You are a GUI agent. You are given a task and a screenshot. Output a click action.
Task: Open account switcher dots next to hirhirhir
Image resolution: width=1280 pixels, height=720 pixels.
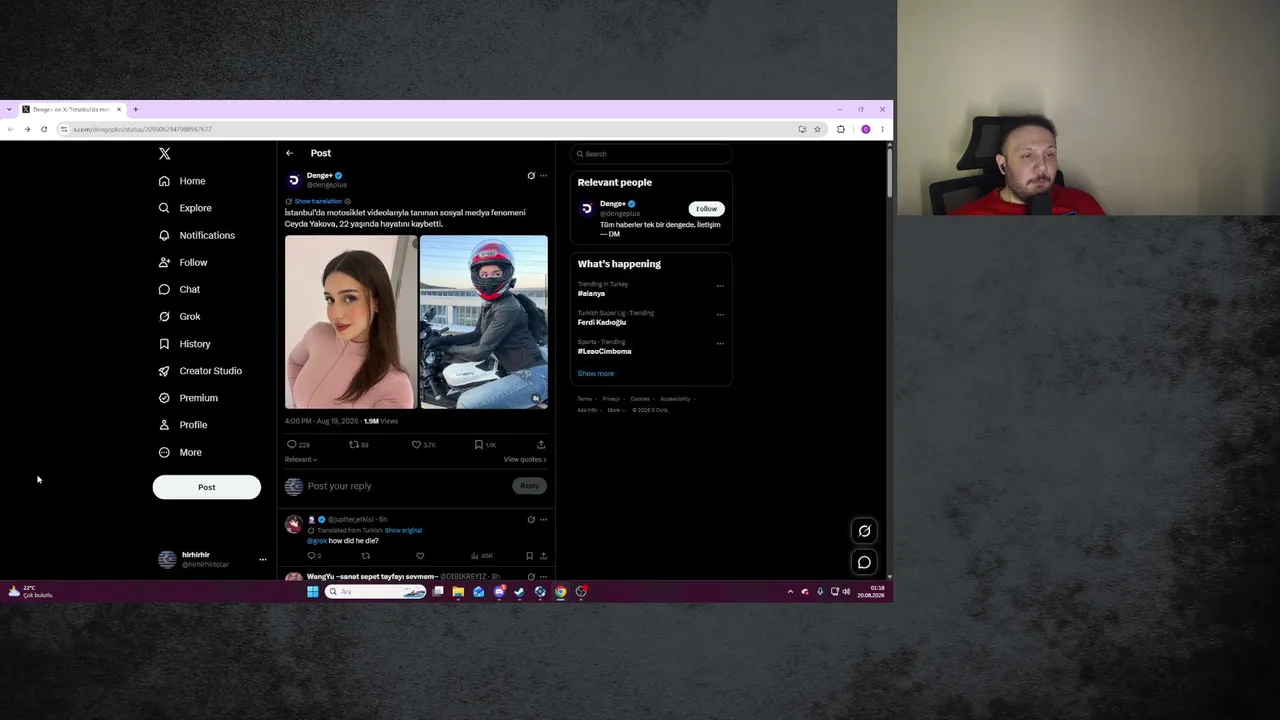(263, 560)
